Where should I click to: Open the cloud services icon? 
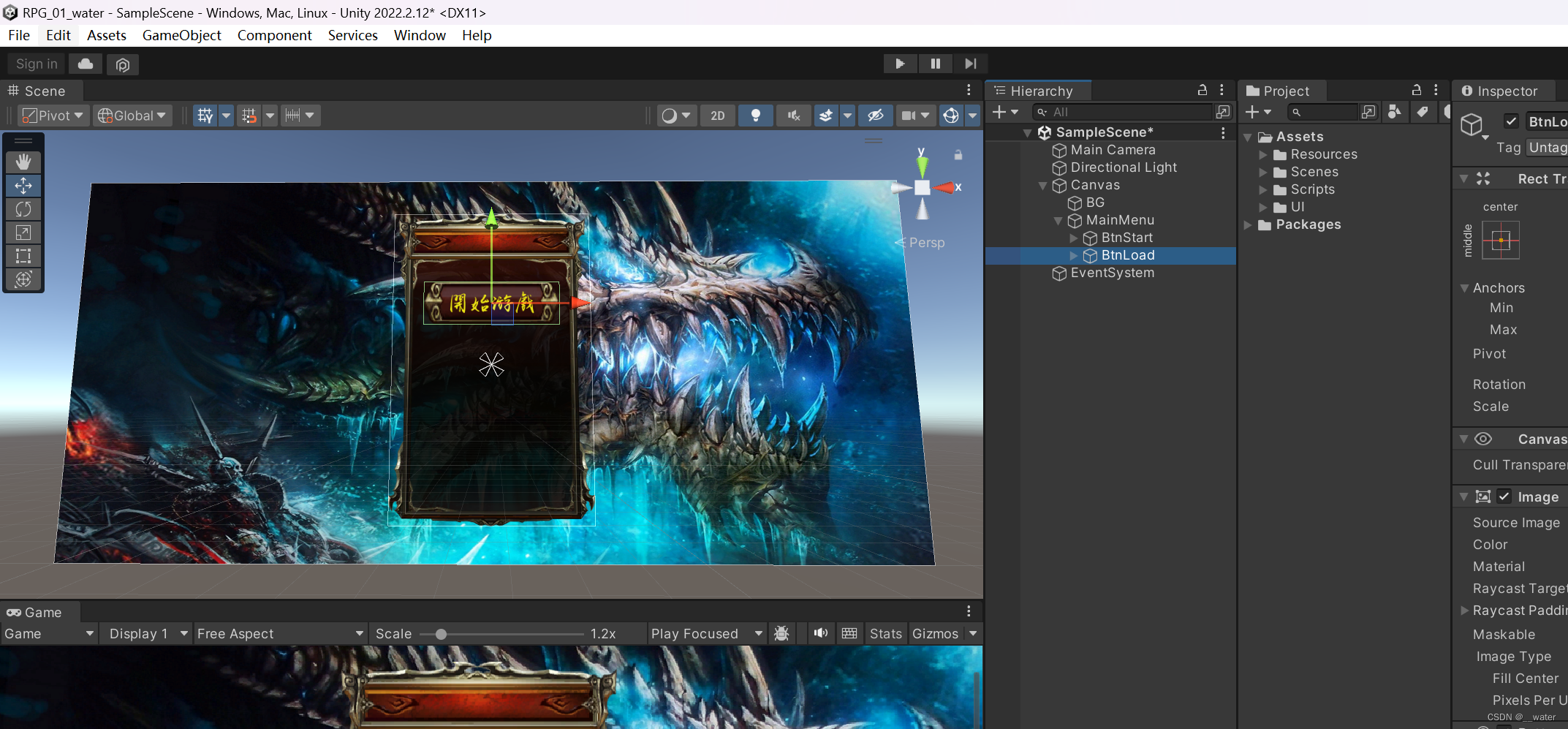pyautogui.click(x=86, y=64)
